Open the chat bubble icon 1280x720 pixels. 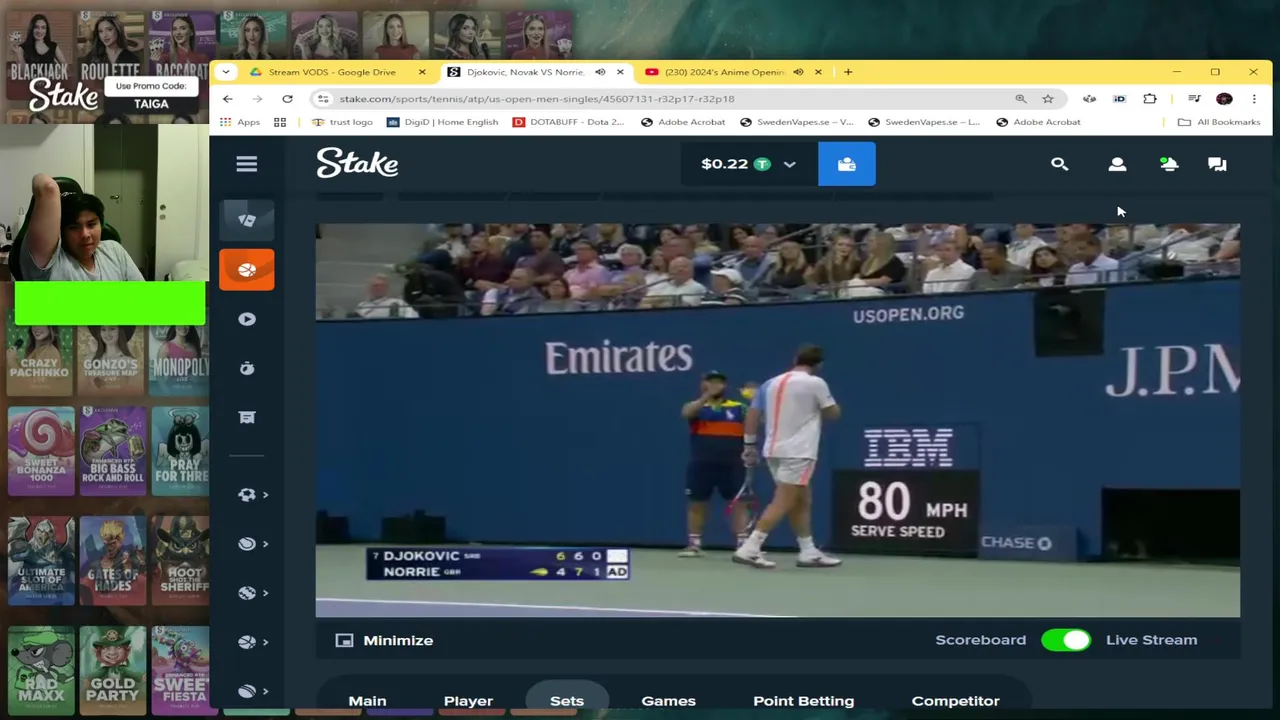click(1217, 164)
